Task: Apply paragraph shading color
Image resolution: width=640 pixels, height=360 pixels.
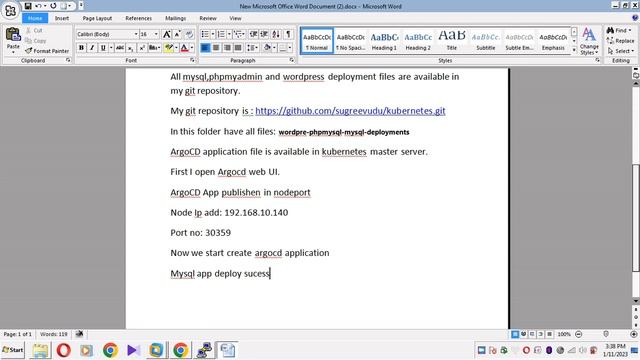Action: pos(267,48)
